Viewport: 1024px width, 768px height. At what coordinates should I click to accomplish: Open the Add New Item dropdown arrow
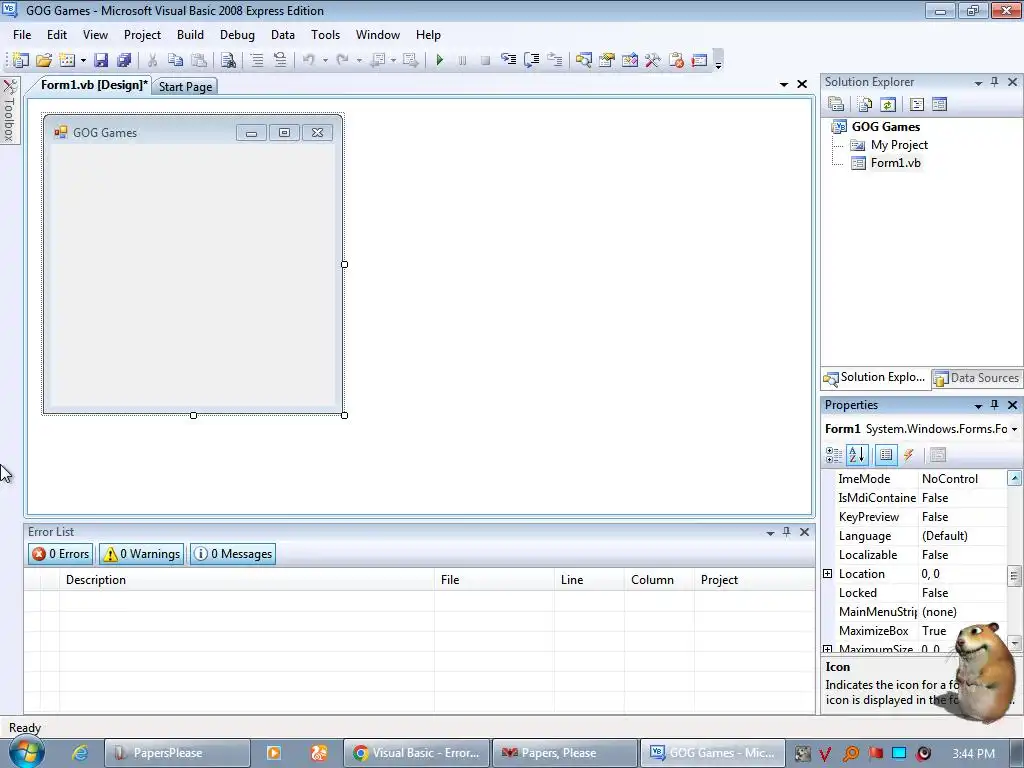[x=83, y=60]
